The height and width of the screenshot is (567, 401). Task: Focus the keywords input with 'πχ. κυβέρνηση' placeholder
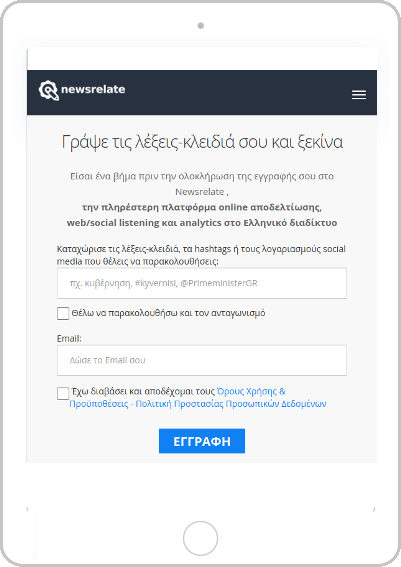[202, 283]
